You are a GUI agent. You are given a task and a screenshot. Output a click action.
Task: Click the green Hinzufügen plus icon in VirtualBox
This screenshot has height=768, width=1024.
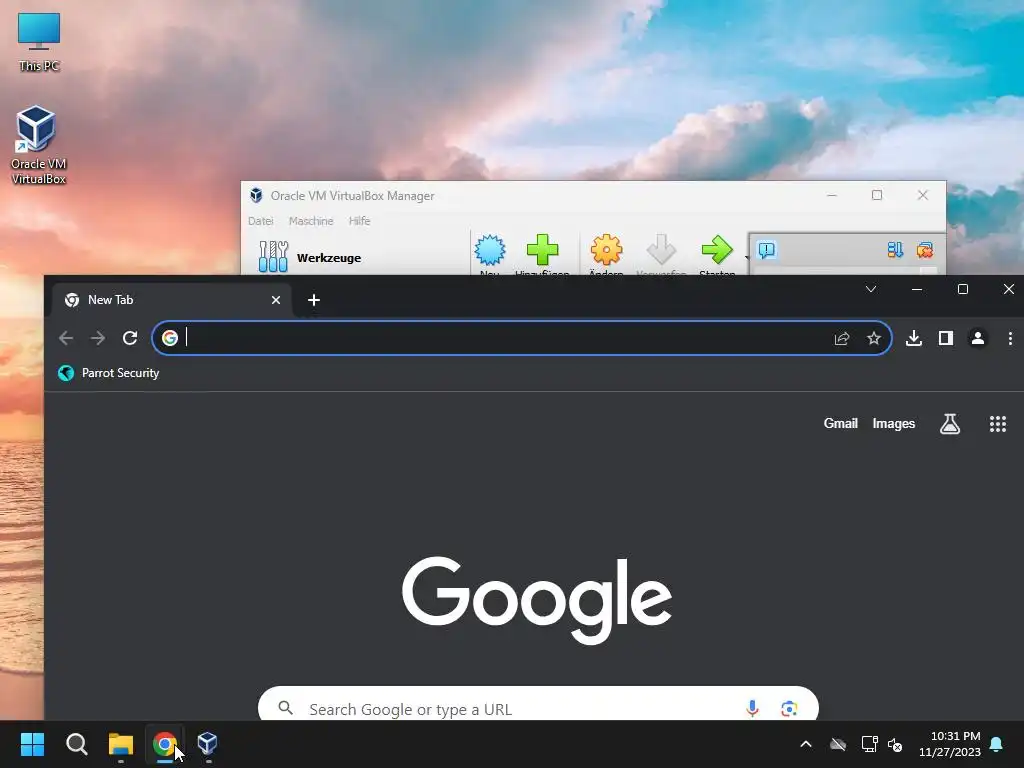[542, 250]
